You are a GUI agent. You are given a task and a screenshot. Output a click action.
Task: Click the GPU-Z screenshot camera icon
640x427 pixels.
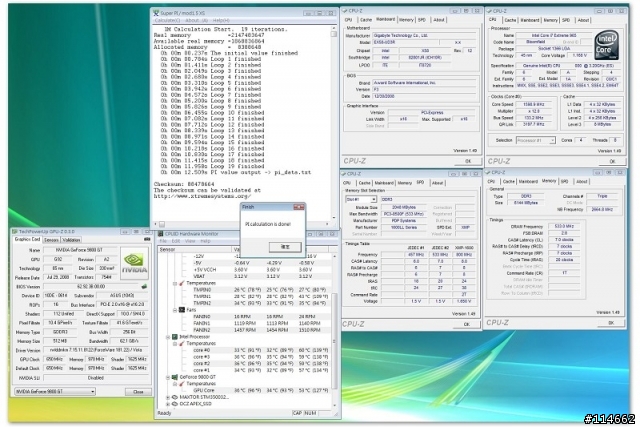pyautogui.click(x=147, y=239)
